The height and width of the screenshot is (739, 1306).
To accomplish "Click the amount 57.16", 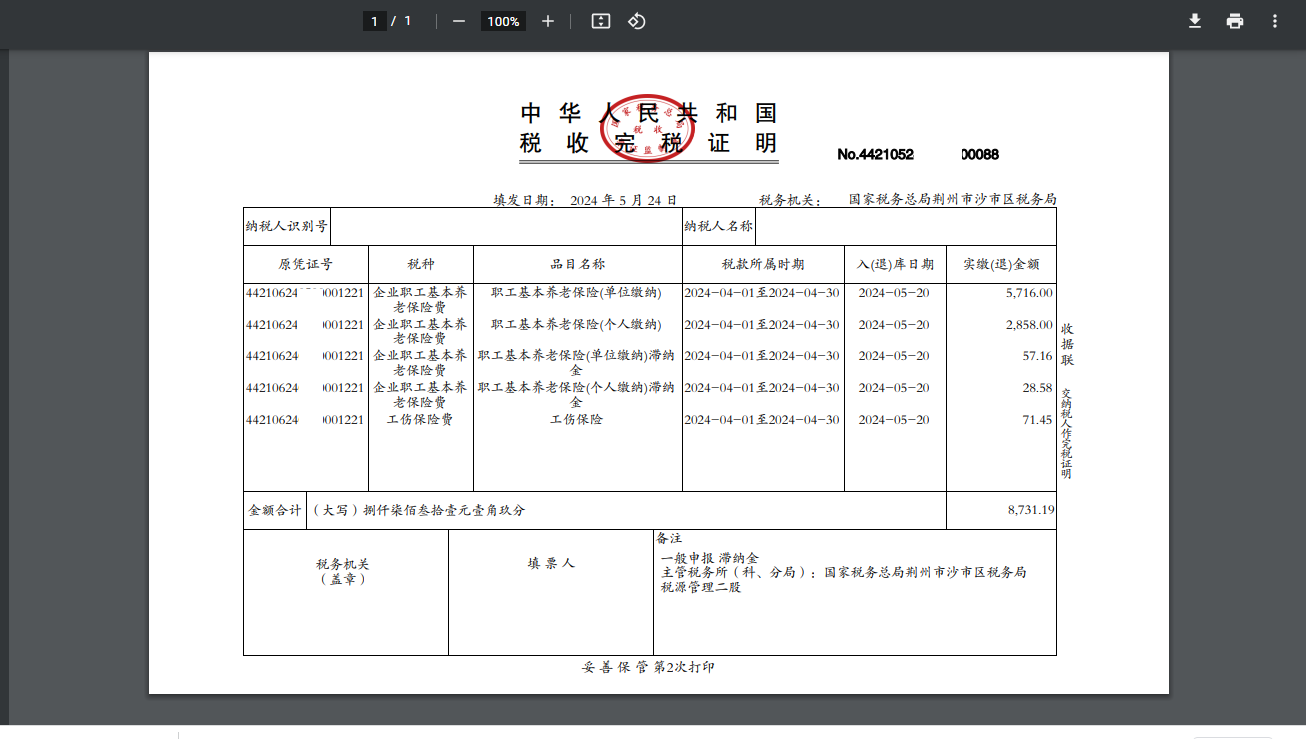I will pyautogui.click(x=1037, y=356).
